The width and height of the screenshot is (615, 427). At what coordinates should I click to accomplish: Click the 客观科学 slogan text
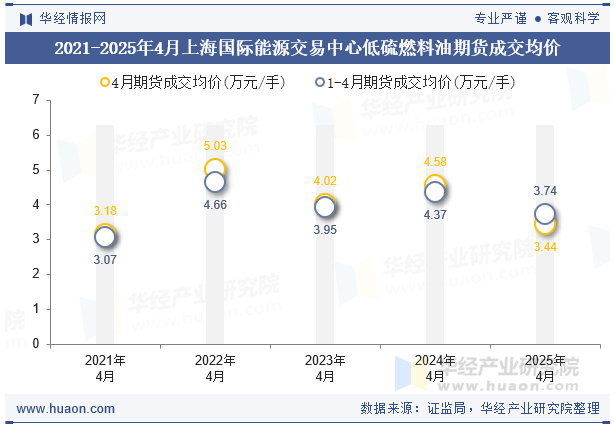coord(573,18)
